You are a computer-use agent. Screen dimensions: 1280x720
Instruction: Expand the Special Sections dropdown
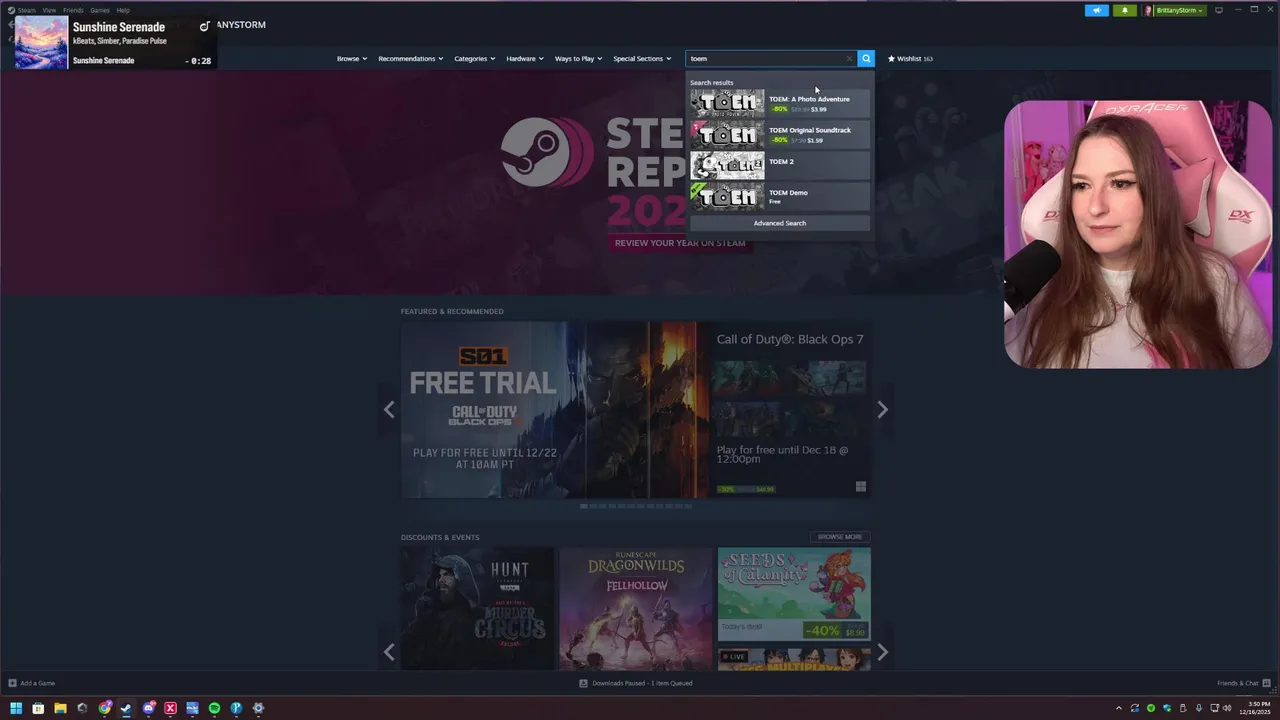pos(642,58)
